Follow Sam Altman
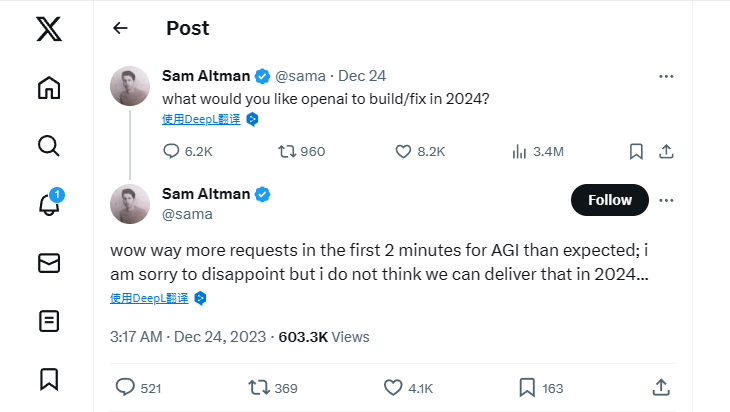This screenshot has width=730, height=412. coord(609,200)
